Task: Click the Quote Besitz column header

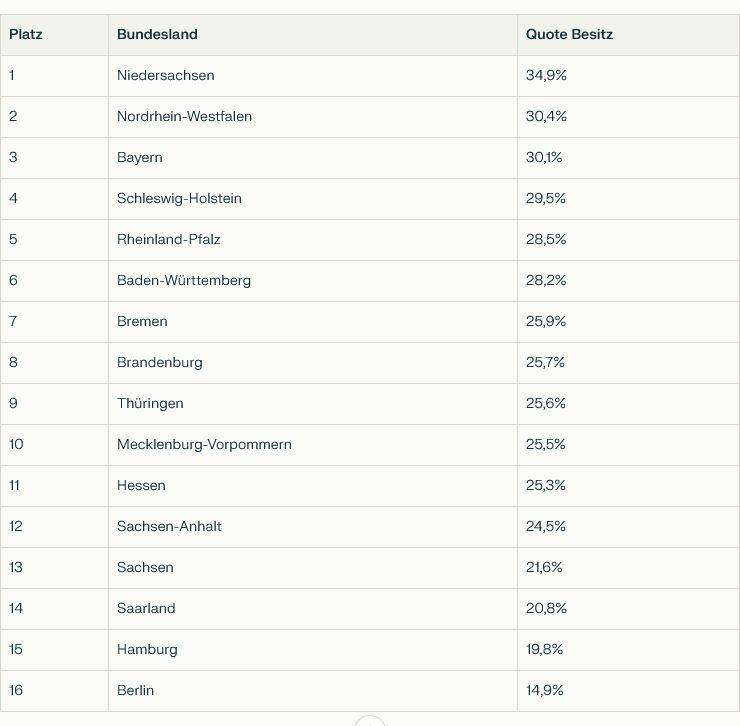Action: [x=569, y=34]
